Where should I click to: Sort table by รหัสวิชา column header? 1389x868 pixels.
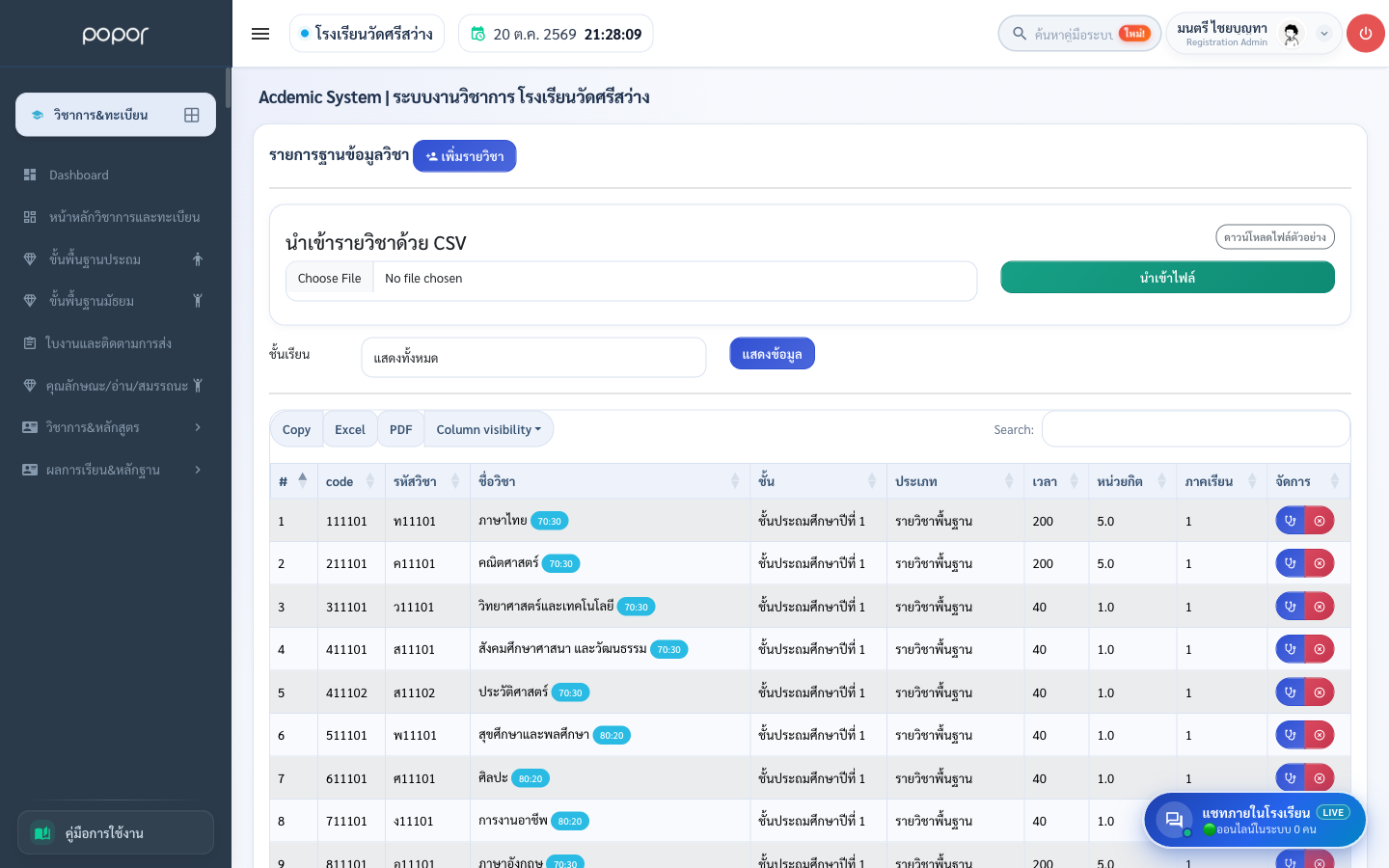point(428,481)
